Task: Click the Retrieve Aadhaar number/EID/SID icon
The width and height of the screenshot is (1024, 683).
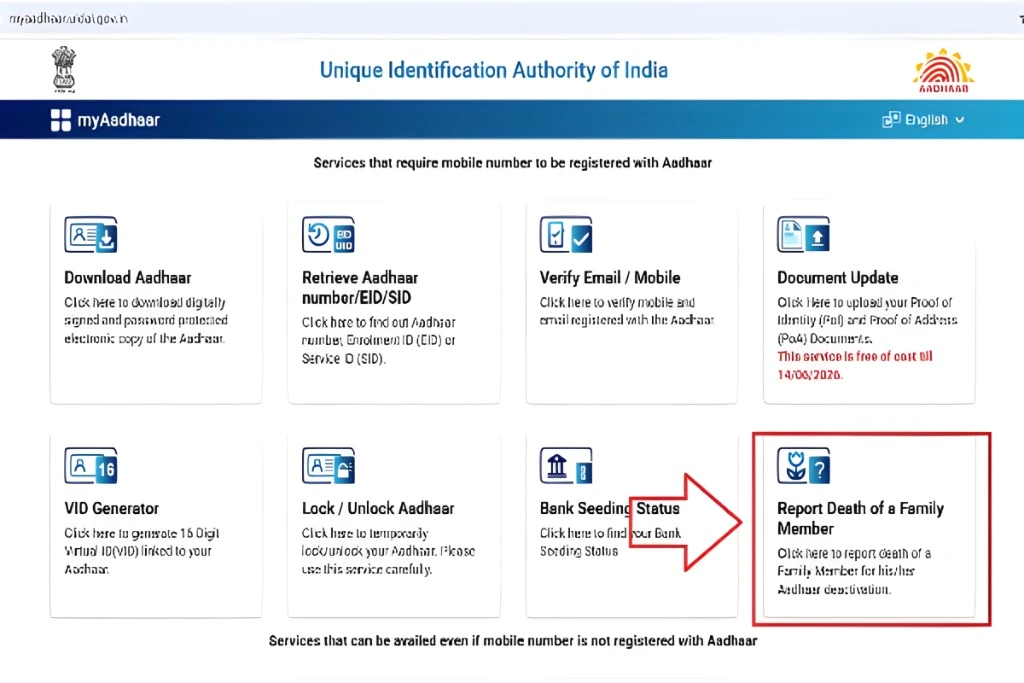Action: [328, 234]
